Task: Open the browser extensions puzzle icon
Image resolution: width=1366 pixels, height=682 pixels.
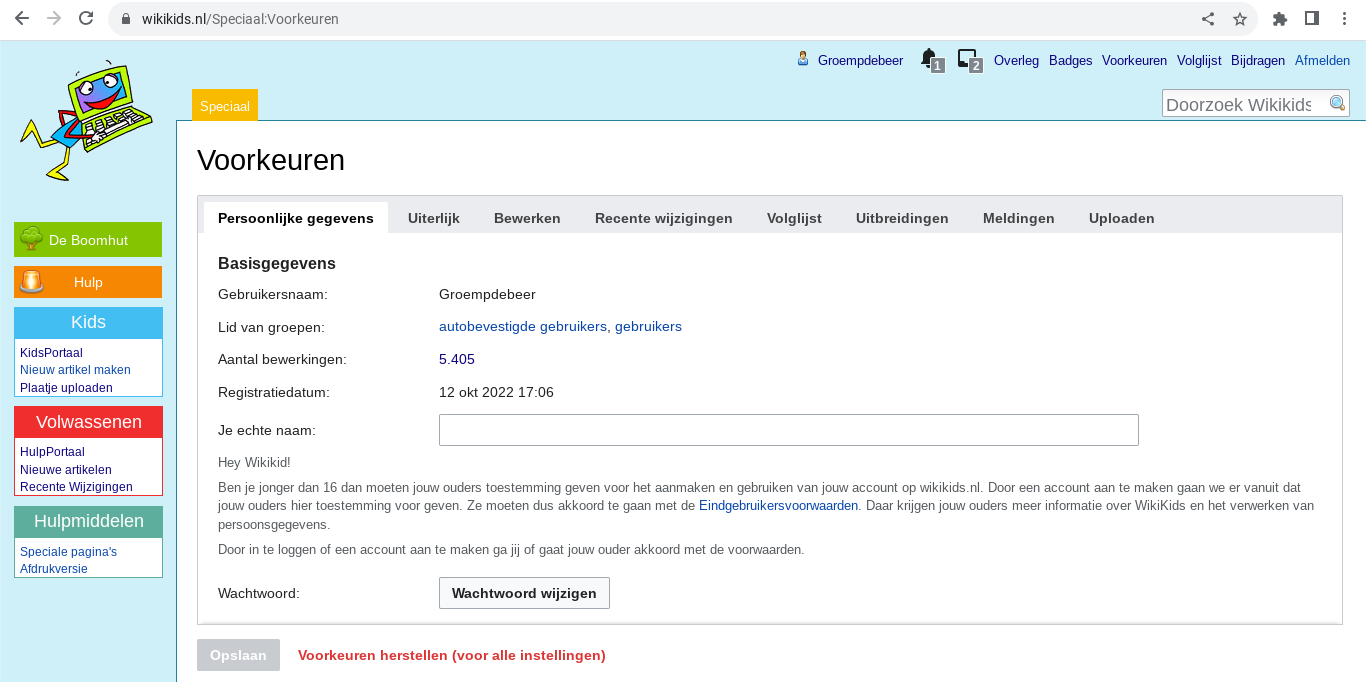Action: click(1279, 18)
